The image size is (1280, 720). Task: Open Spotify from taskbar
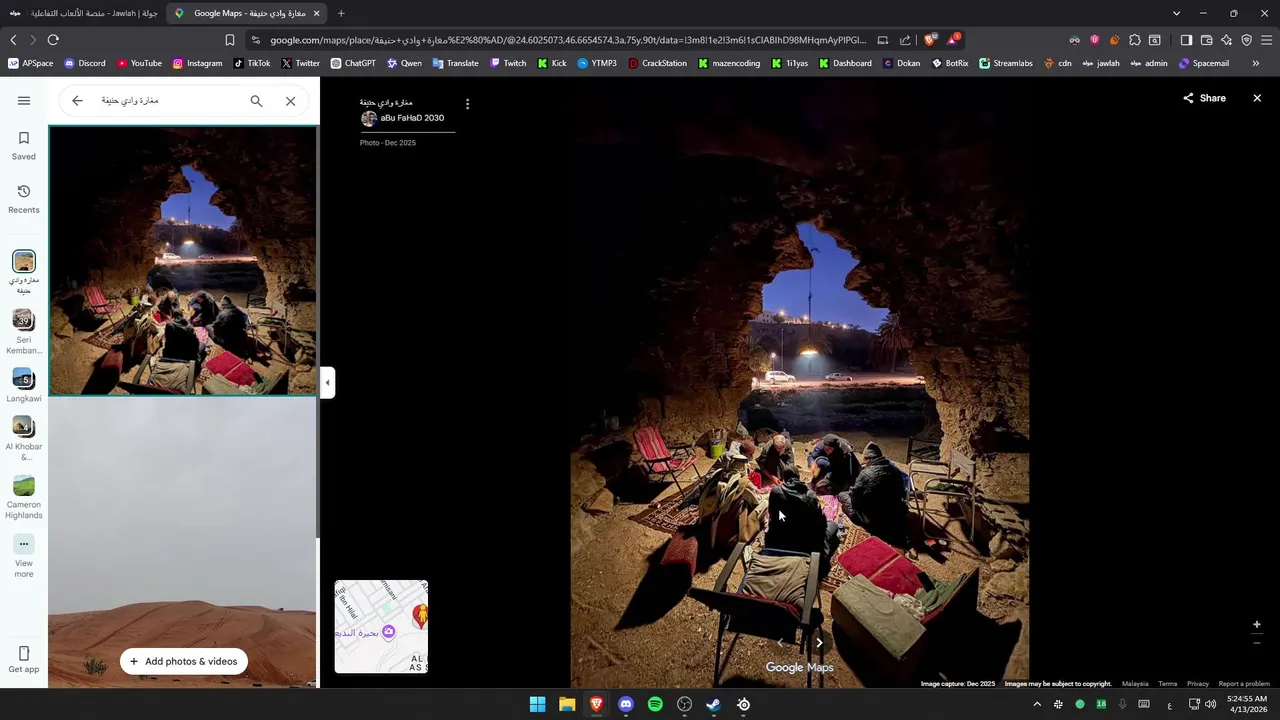(x=655, y=704)
